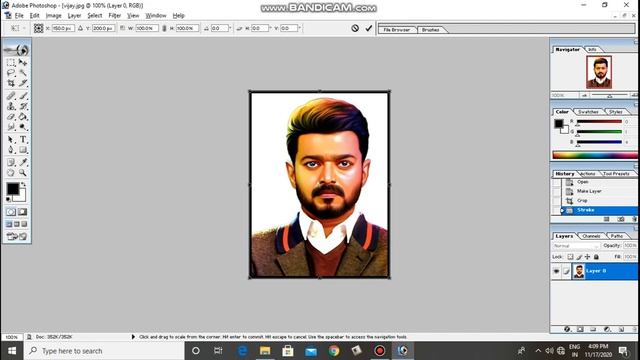Click the toolbox foreground color swatch
Screen dimensions: 640x360
13,189
